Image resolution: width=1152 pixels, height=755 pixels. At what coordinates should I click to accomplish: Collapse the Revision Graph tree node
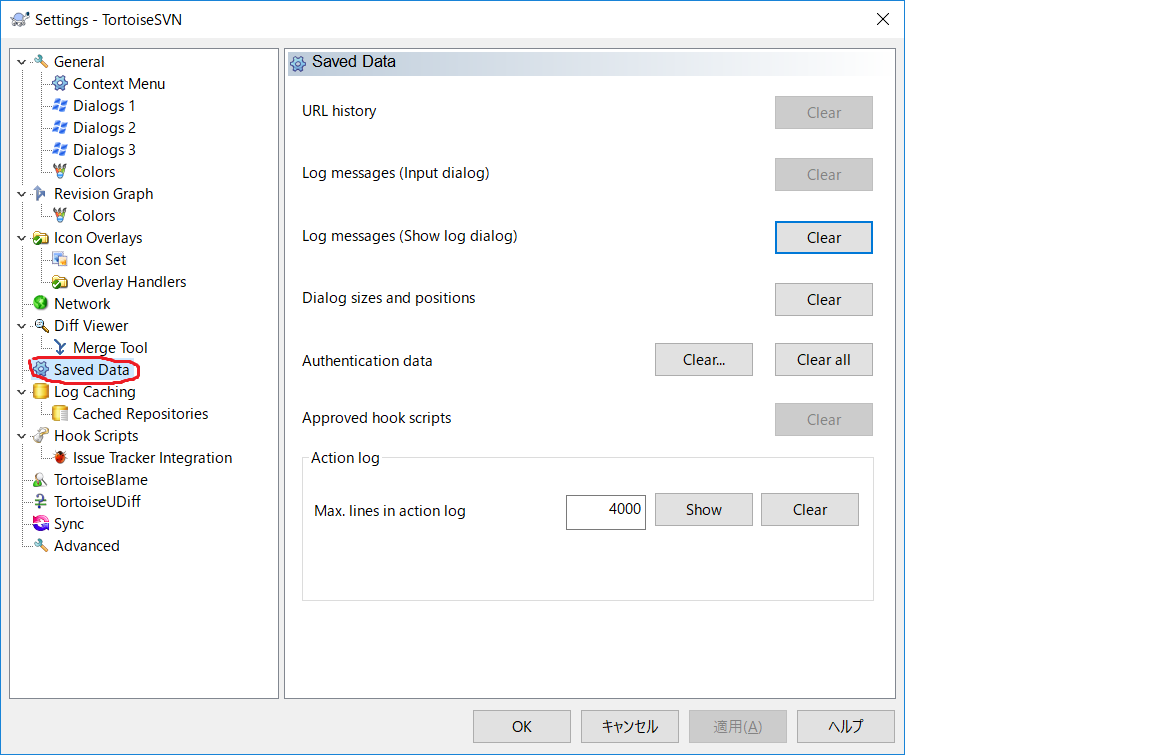pyautogui.click(x=21, y=195)
